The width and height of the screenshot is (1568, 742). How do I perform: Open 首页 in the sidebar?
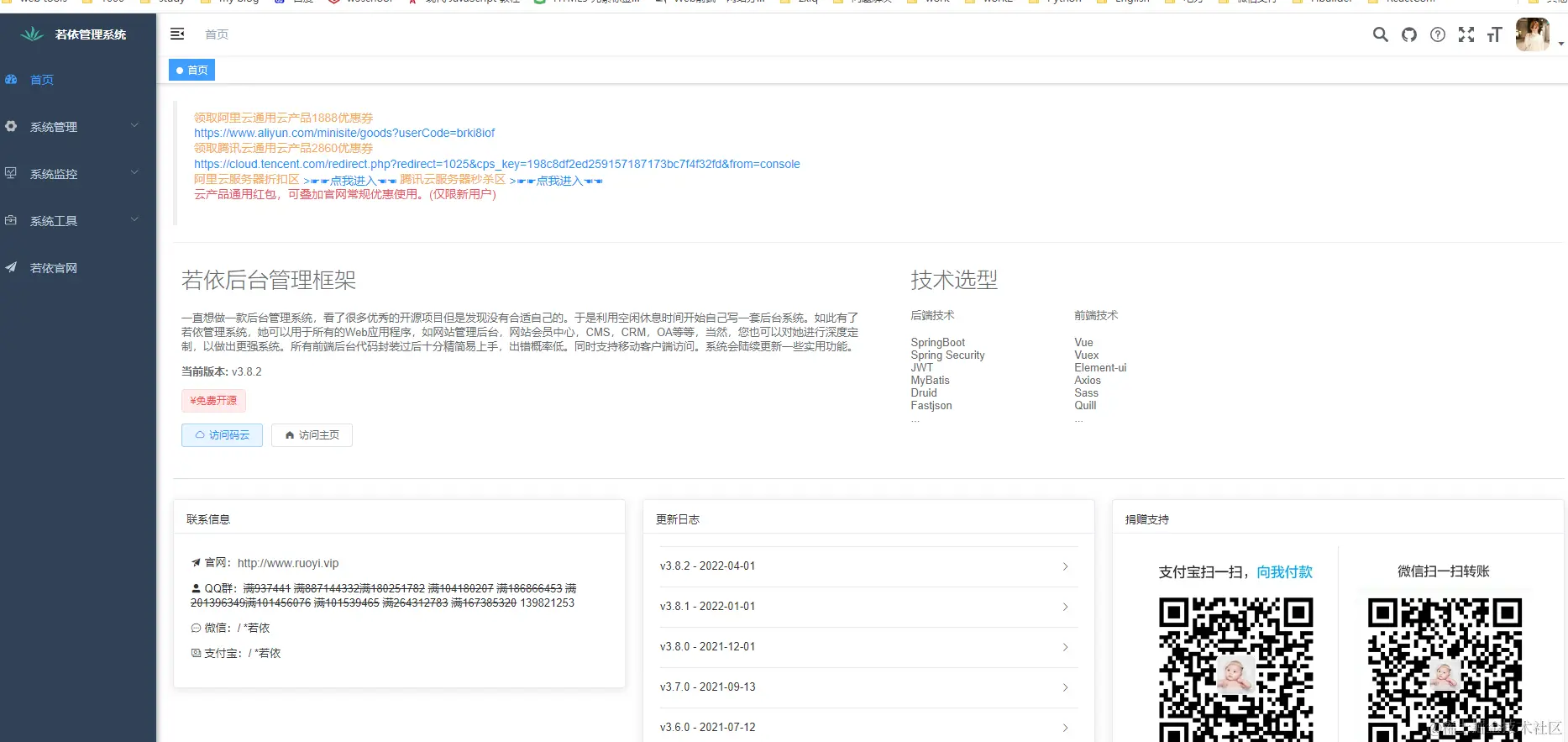78,80
